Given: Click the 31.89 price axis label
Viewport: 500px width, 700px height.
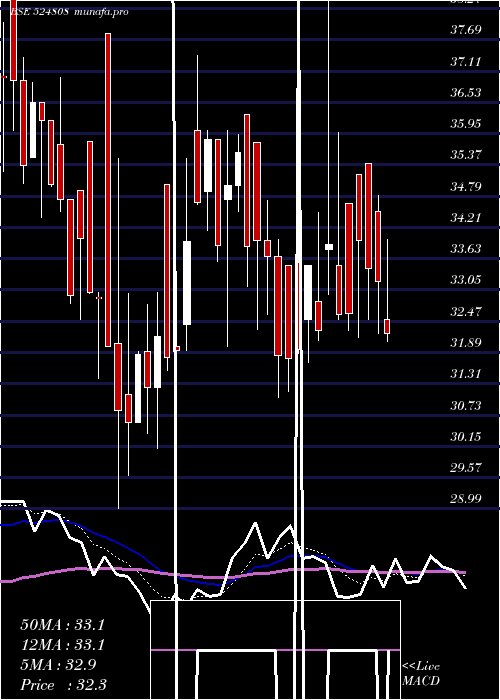Looking at the screenshot, I should [466, 342].
